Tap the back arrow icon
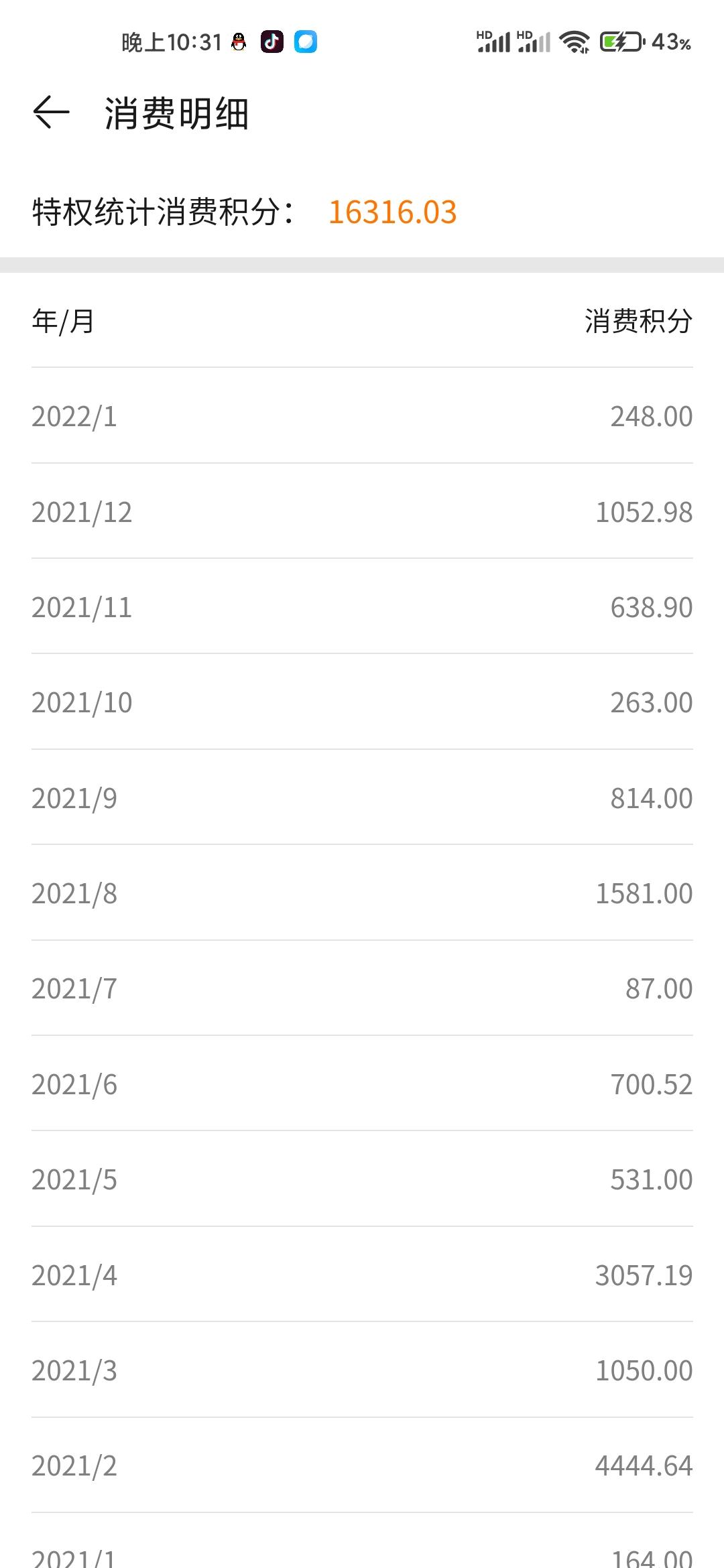 51,112
